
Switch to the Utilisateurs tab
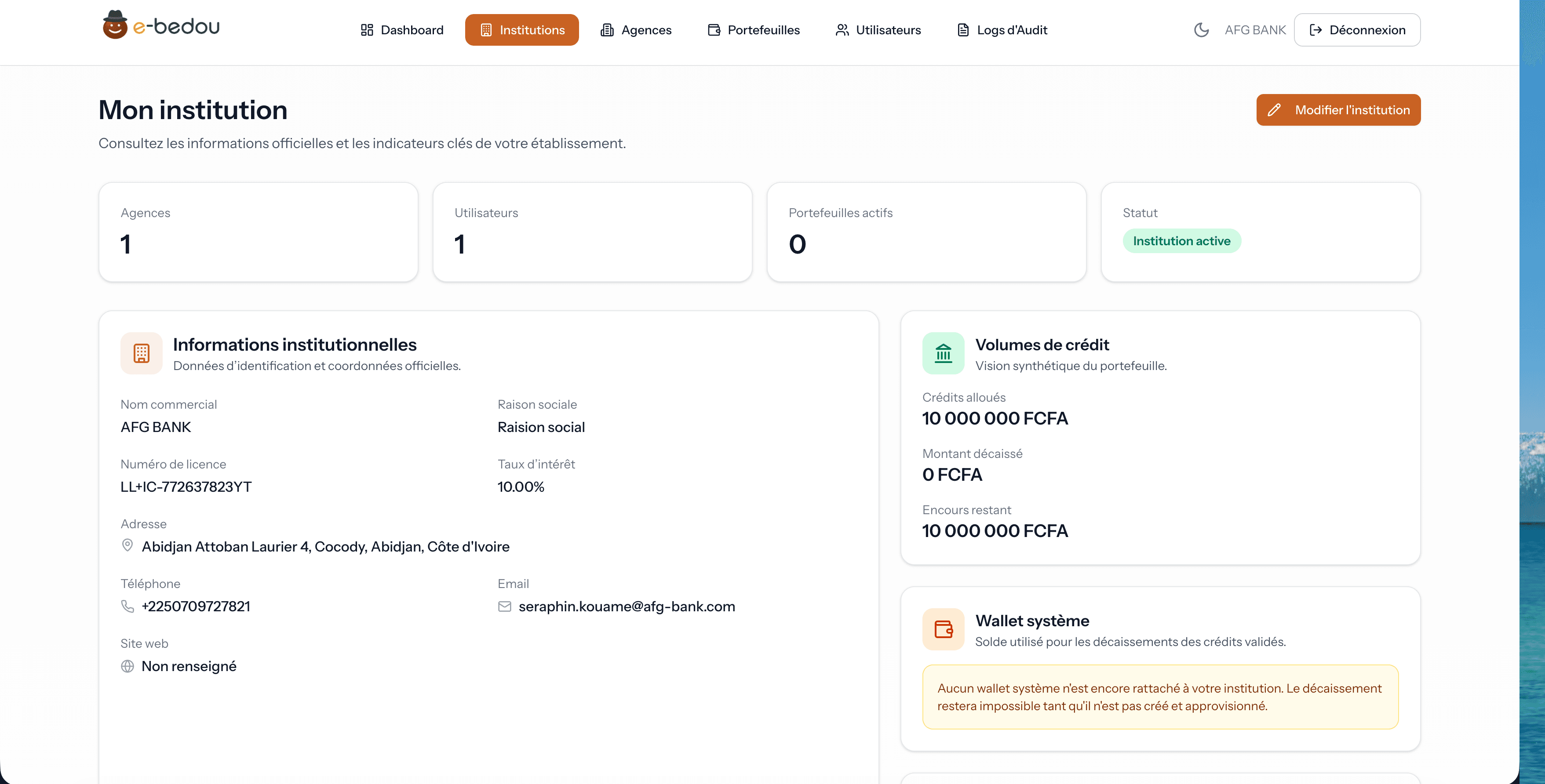click(x=878, y=30)
